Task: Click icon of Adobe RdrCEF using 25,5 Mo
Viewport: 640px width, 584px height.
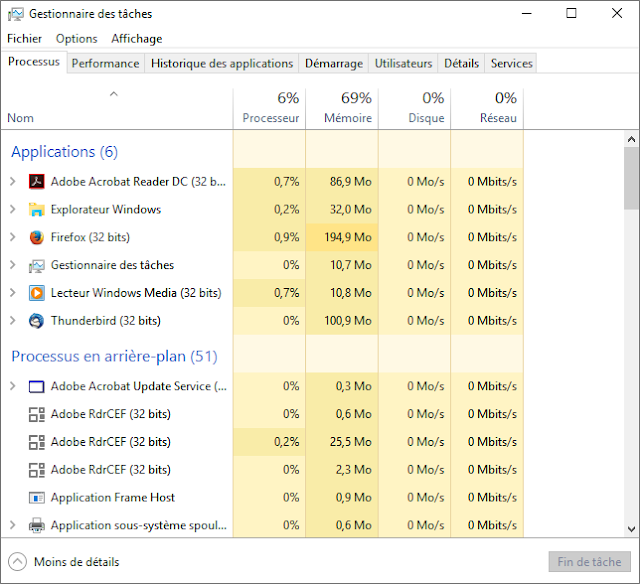Action: 37,442
